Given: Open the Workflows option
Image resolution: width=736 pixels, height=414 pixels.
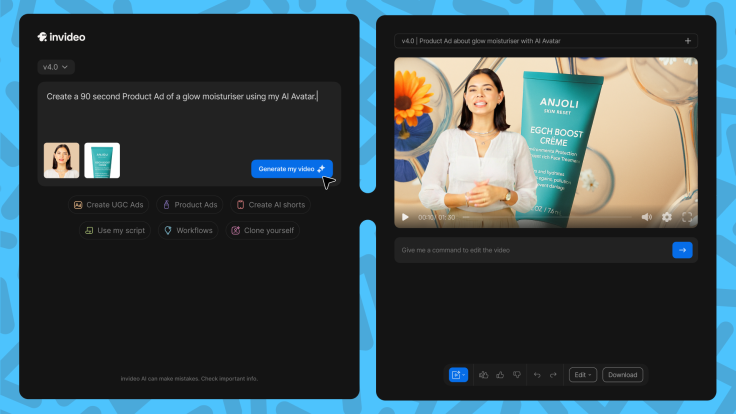Looking at the screenshot, I should 188,230.
